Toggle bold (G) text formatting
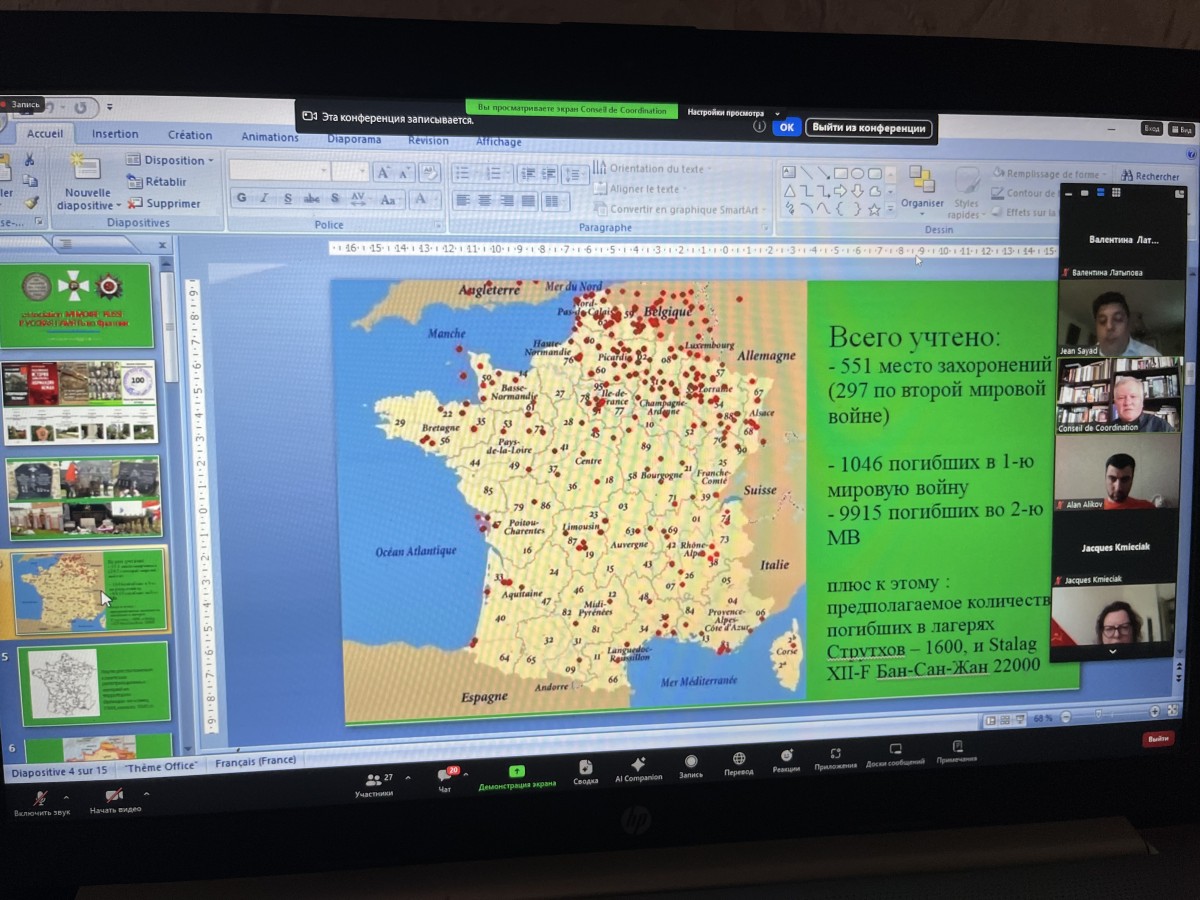Image resolution: width=1200 pixels, height=900 pixels. 241,198
